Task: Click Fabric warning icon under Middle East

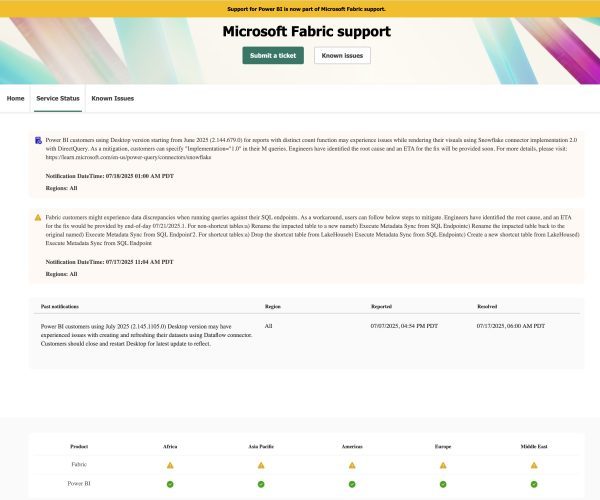Action: click(534, 465)
